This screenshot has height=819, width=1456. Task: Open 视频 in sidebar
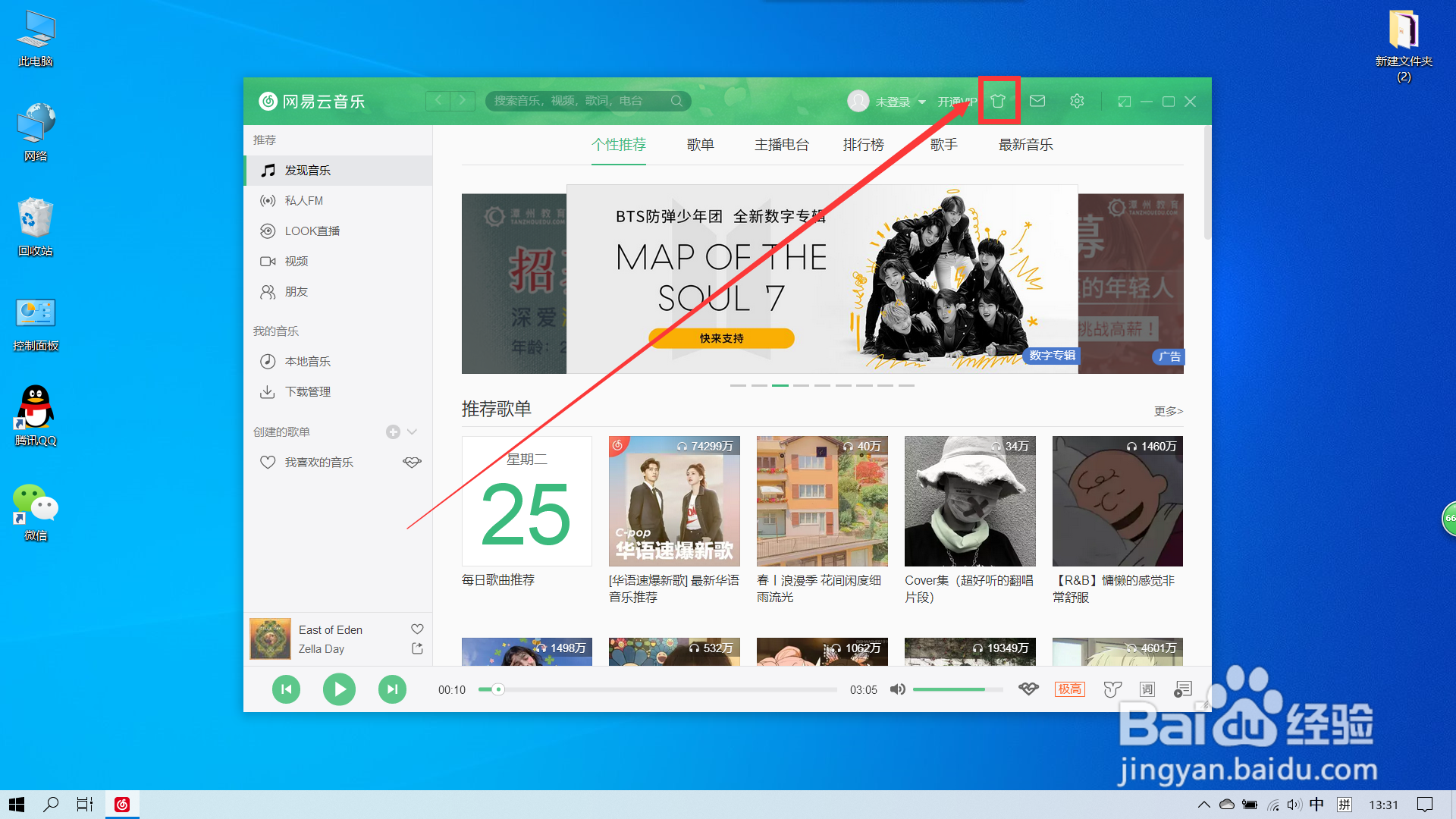click(338, 262)
